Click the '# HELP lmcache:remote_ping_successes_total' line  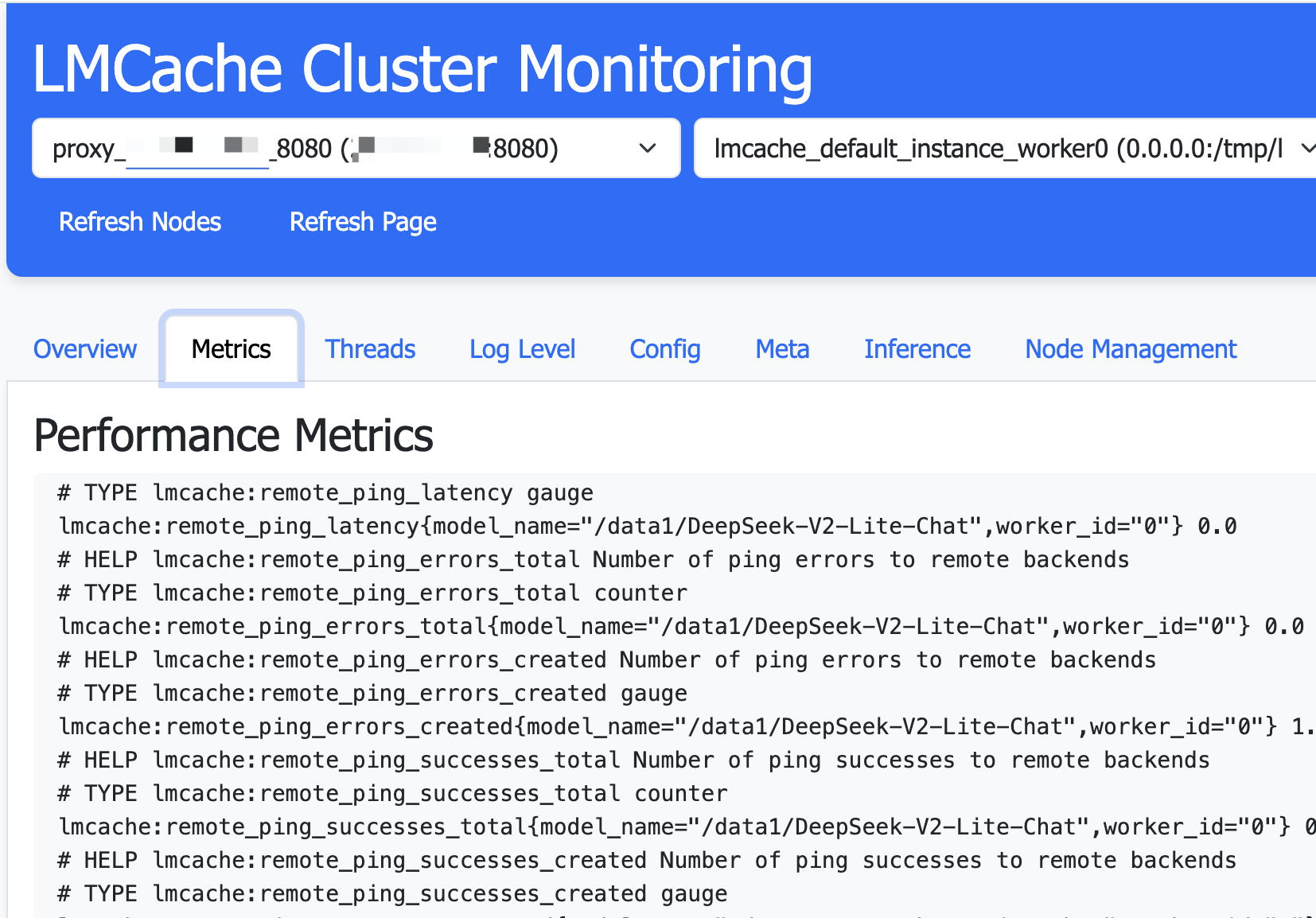click(x=633, y=760)
